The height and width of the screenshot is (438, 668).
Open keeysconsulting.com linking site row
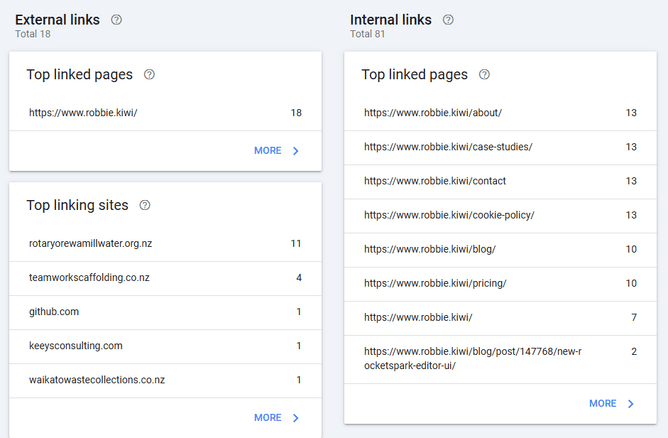tap(165, 346)
